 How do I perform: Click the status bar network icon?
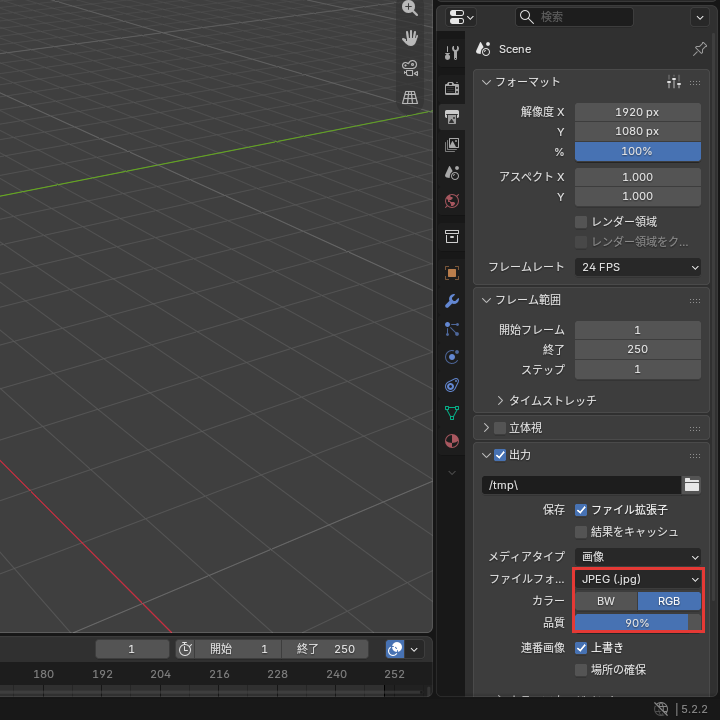coord(660,709)
